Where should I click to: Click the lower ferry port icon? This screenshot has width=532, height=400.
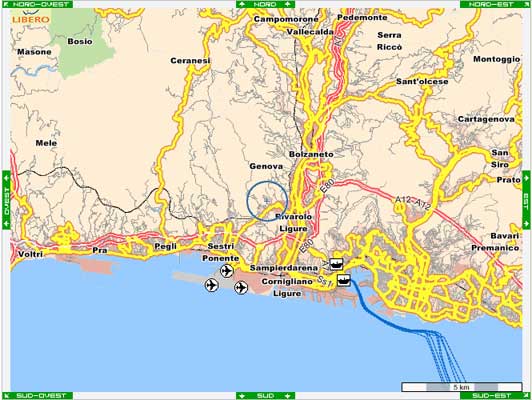point(344,280)
